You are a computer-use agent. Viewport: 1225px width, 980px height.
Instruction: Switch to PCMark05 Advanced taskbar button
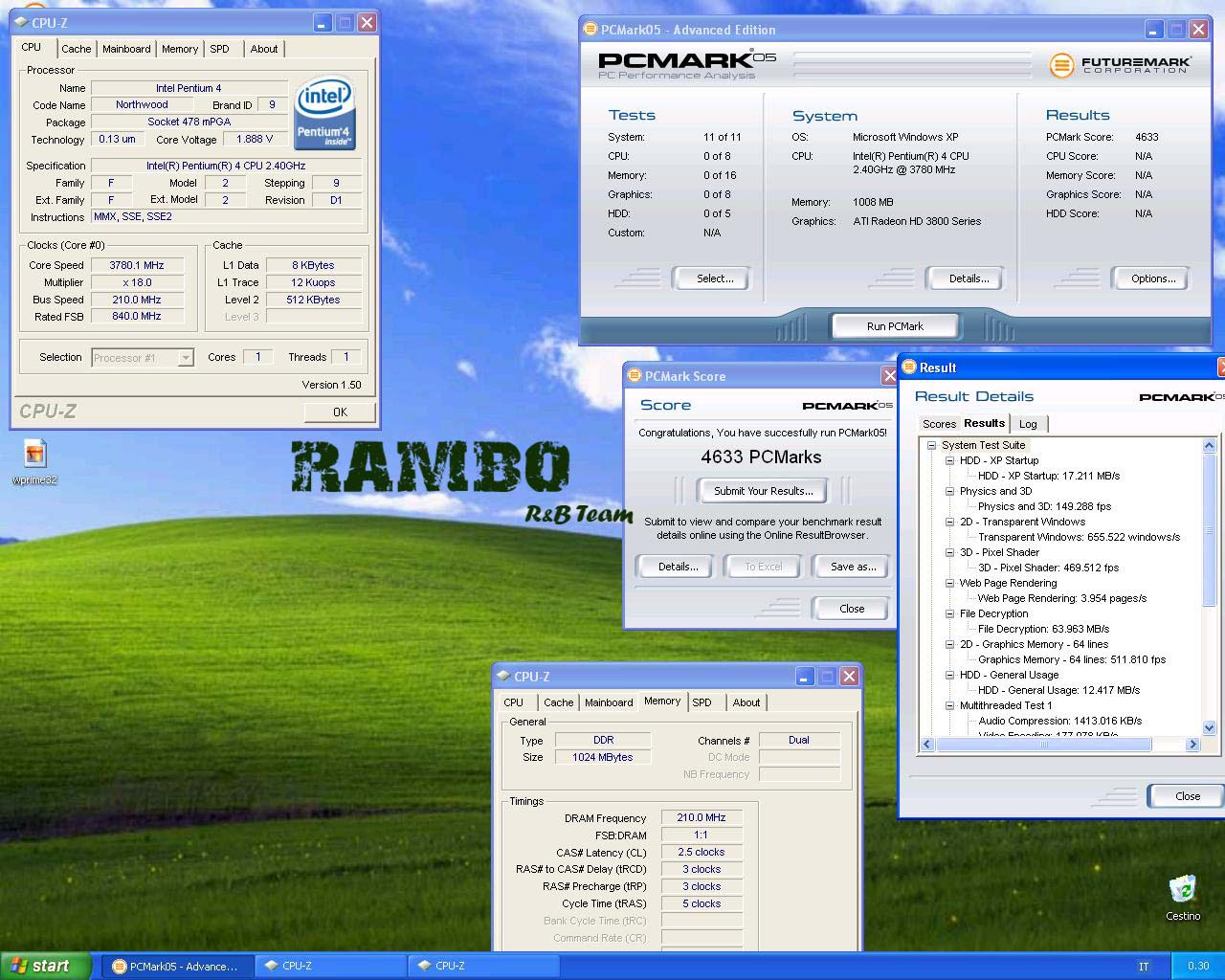coord(178,966)
